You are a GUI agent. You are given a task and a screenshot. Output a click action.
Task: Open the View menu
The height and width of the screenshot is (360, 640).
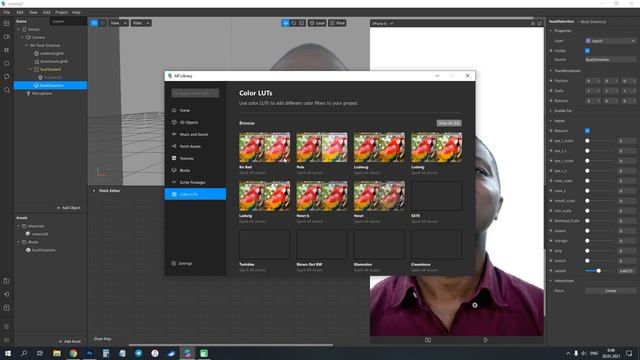(x=33, y=13)
